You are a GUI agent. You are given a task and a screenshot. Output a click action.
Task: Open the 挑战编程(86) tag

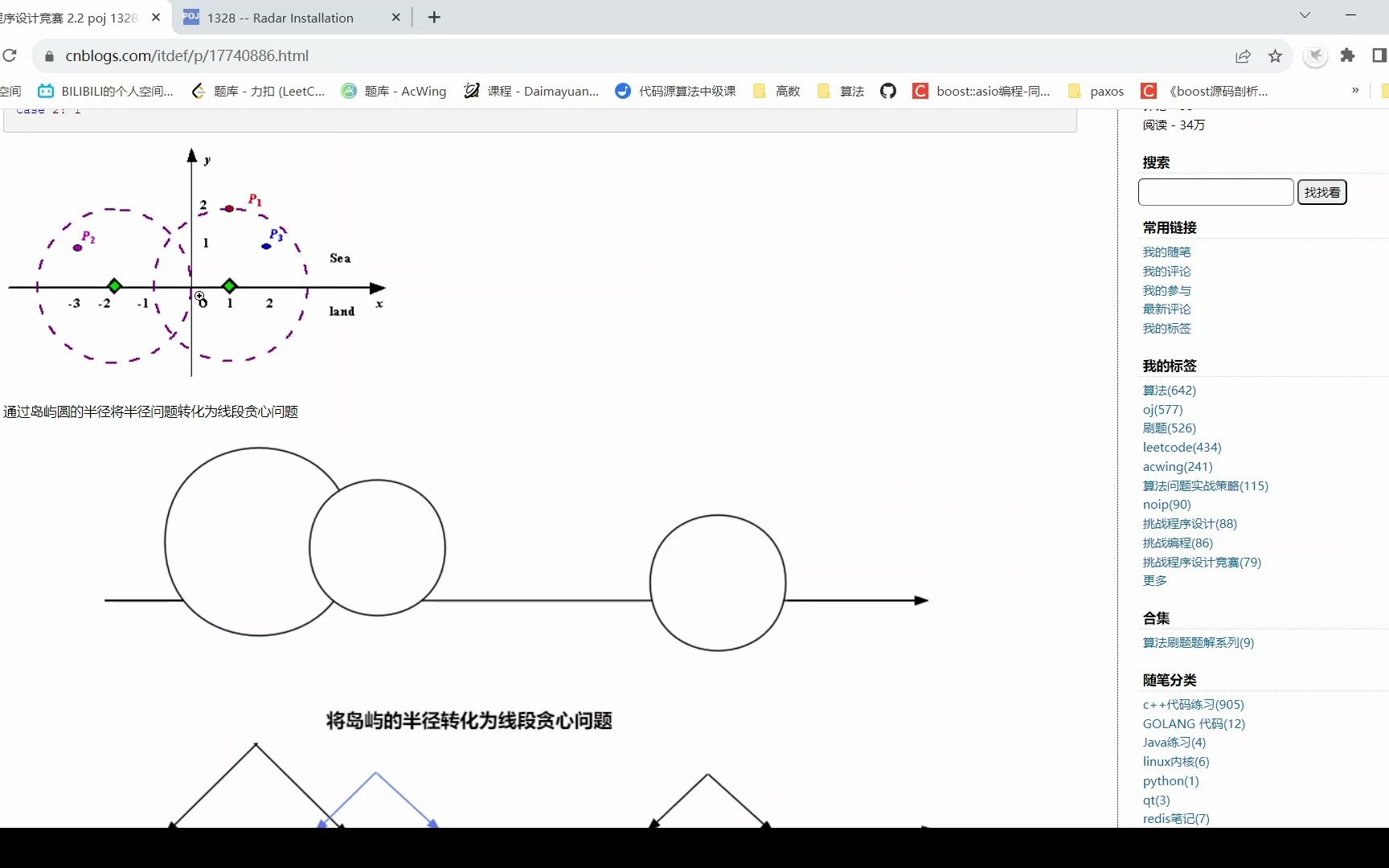1178,543
